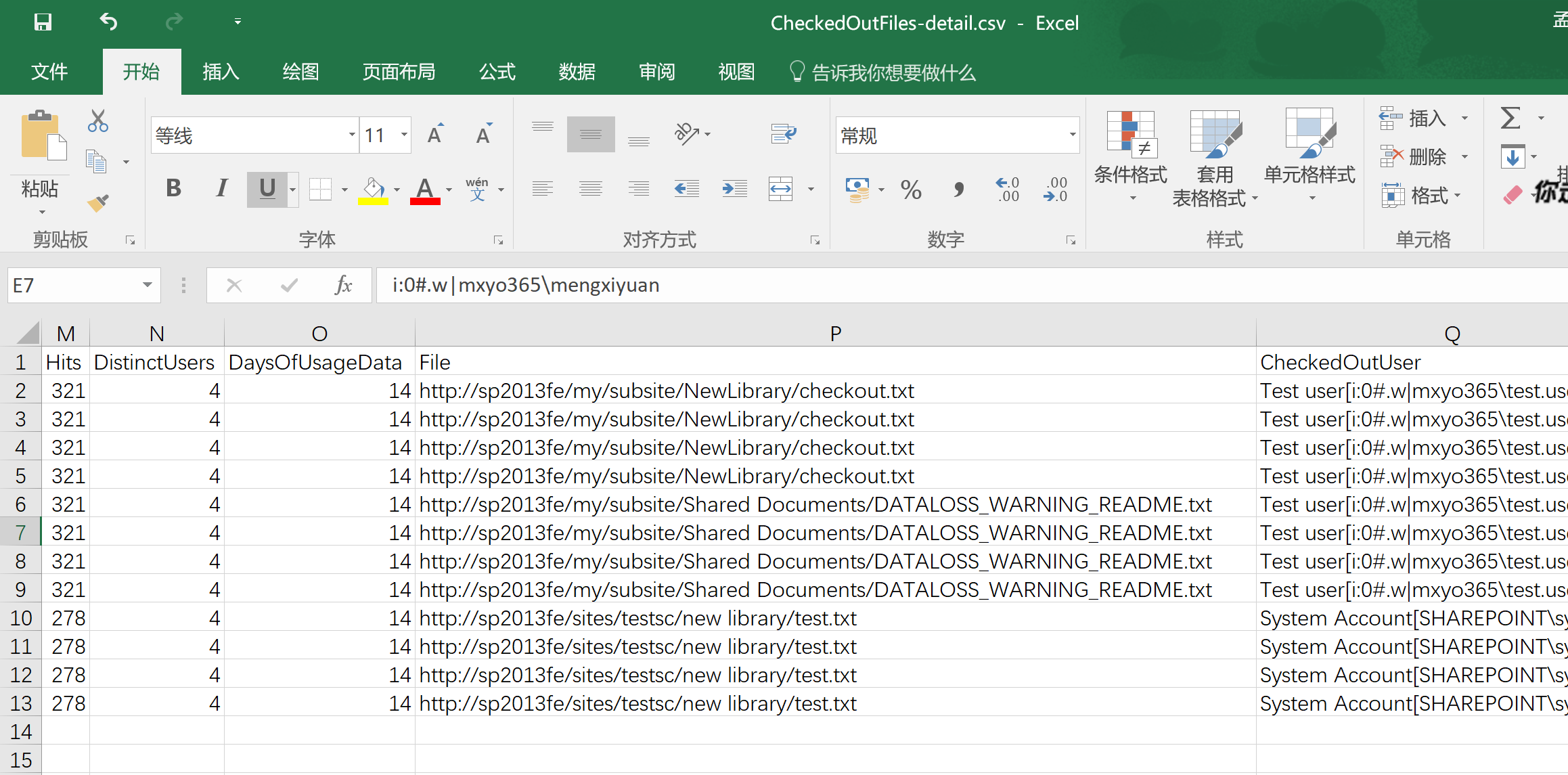The width and height of the screenshot is (1568, 775).
Task: Open the 审阅 ribbon tab
Action: (x=657, y=72)
